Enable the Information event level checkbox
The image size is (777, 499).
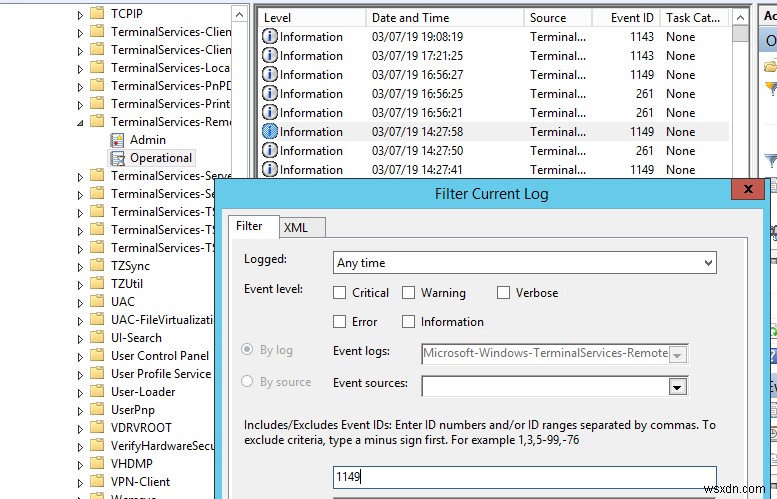[x=408, y=322]
